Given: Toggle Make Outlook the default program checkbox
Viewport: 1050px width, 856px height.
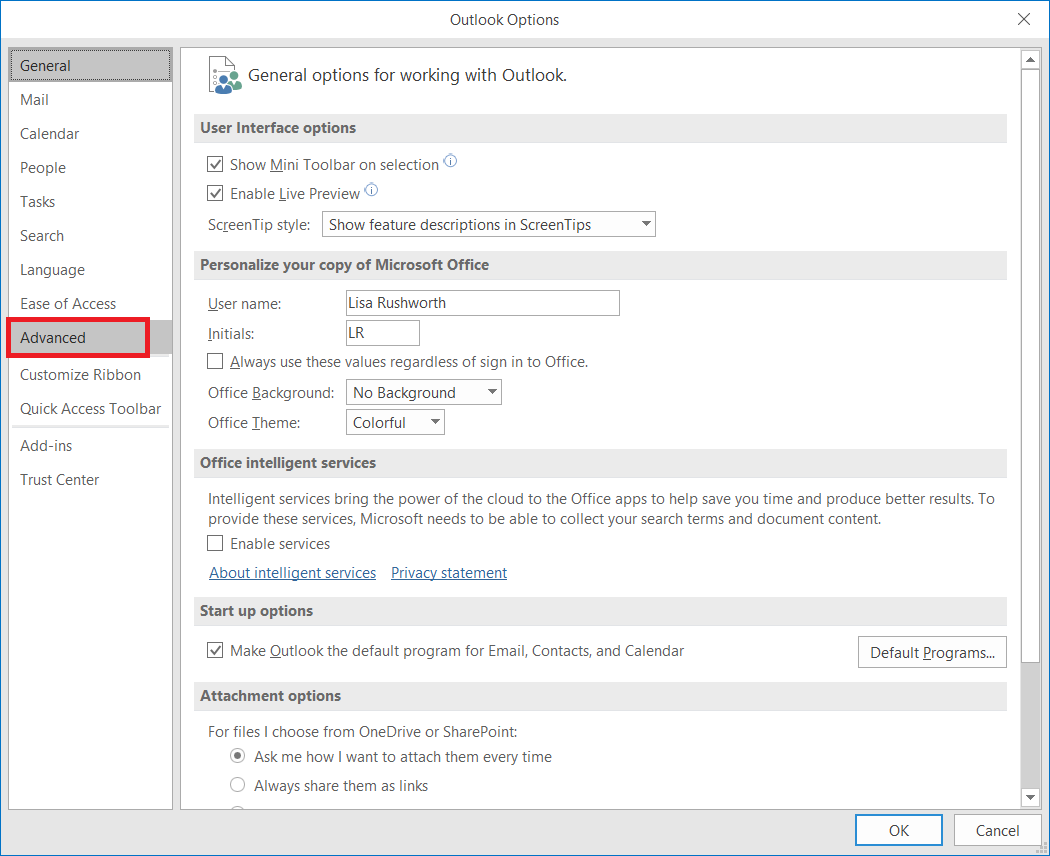Looking at the screenshot, I should click(215, 650).
